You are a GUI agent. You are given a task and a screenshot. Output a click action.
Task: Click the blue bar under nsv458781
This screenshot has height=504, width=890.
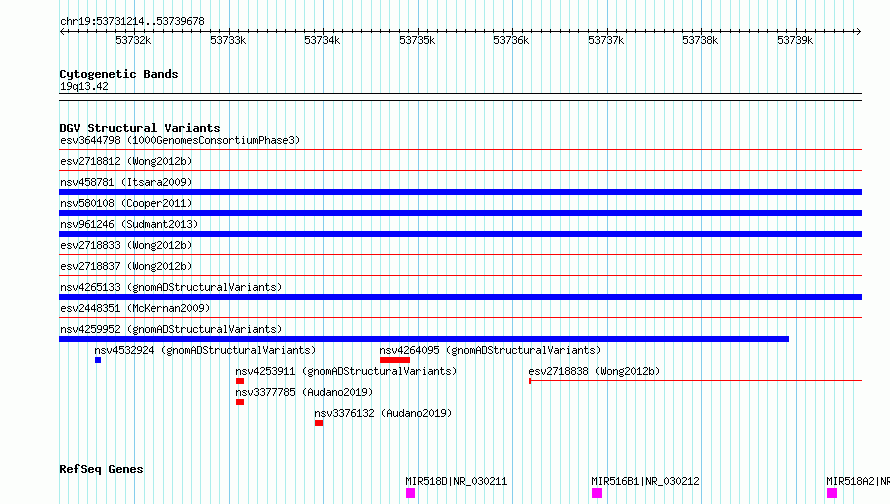(460, 192)
